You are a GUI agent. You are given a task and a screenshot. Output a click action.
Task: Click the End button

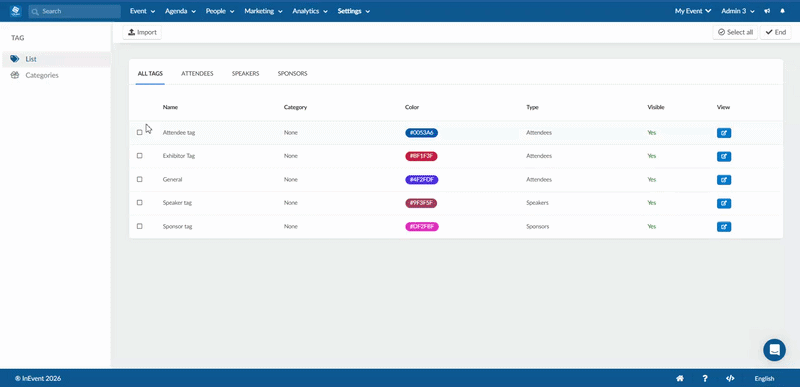coord(776,32)
